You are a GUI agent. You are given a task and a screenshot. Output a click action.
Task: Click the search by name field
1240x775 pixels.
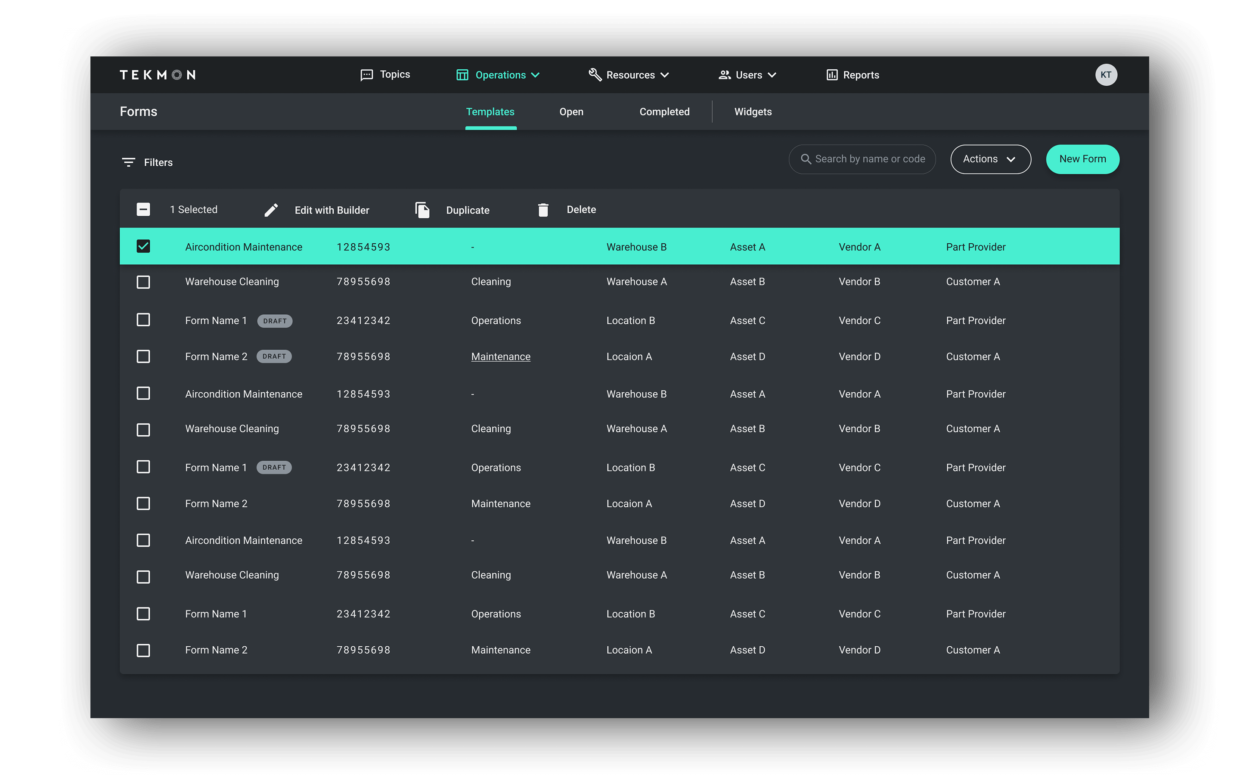[862, 158]
